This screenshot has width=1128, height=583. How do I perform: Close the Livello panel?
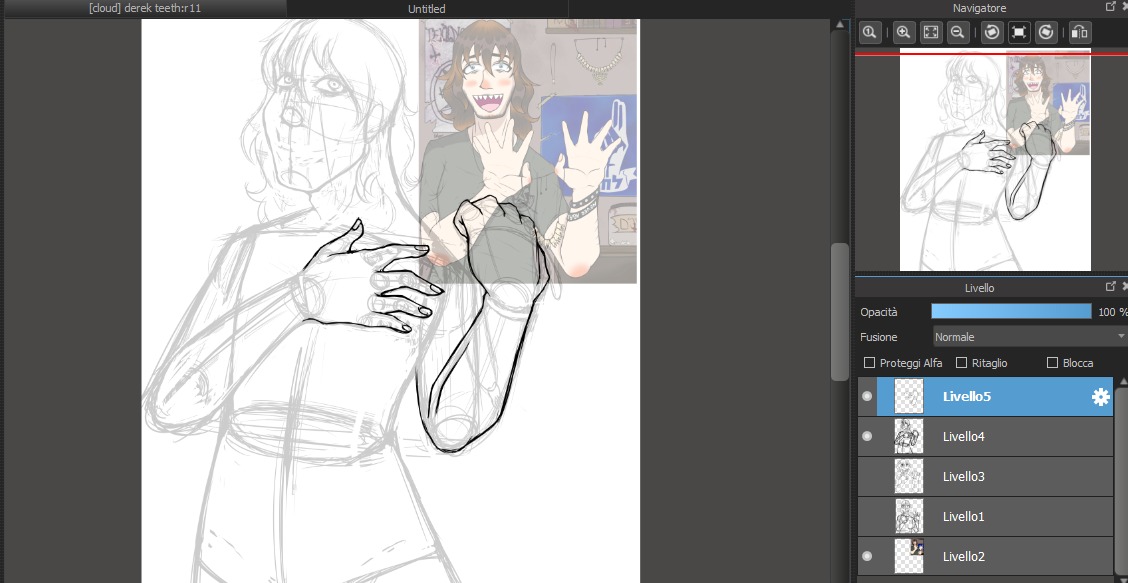coord(1124,286)
